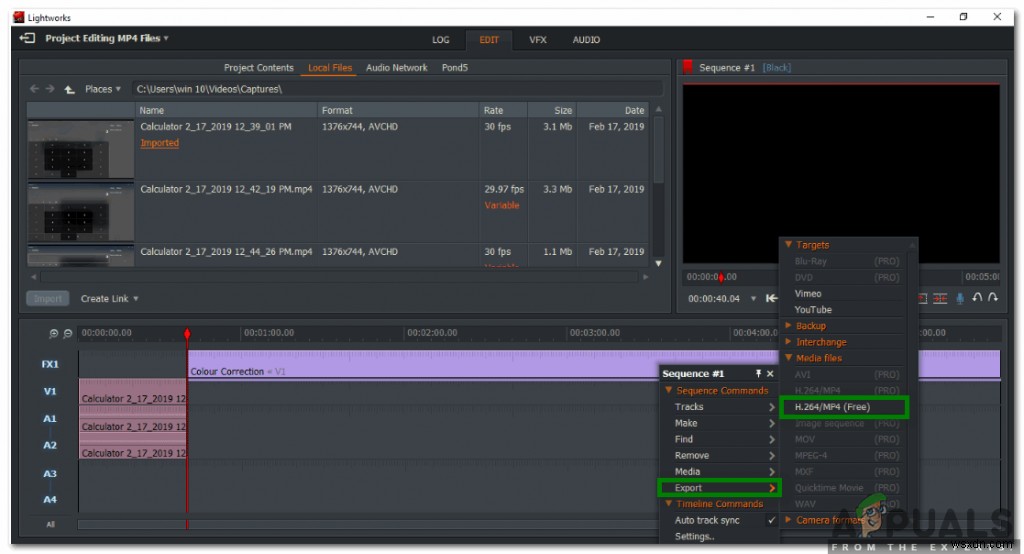
Task: Select YouTube as export target
Action: (812, 310)
